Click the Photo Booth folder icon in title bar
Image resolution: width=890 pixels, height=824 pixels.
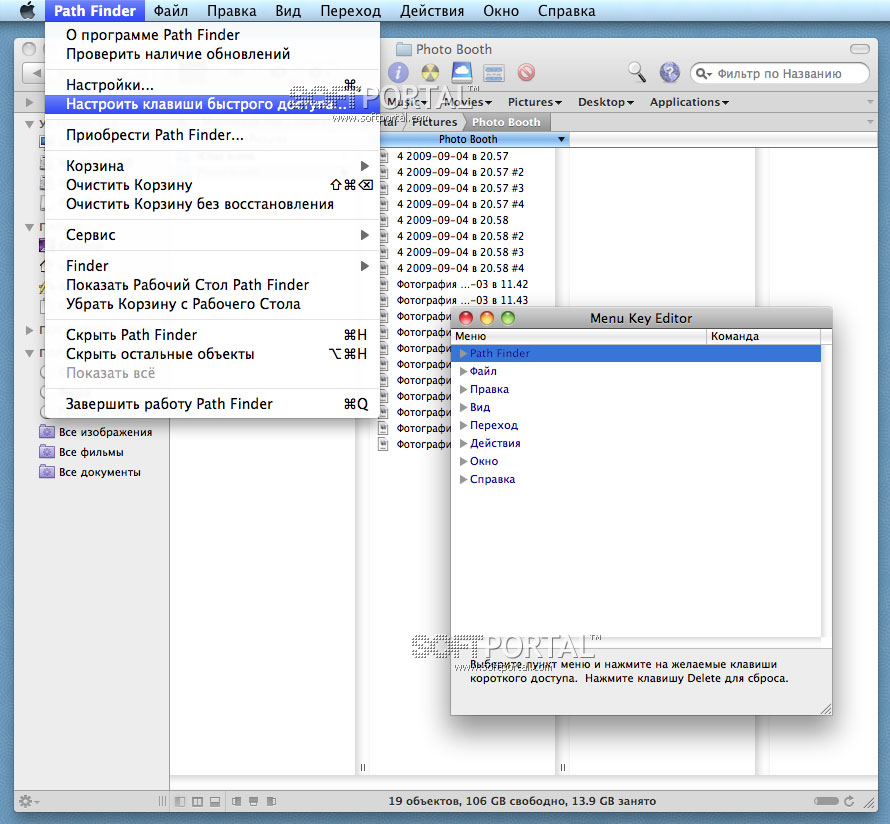(404, 49)
